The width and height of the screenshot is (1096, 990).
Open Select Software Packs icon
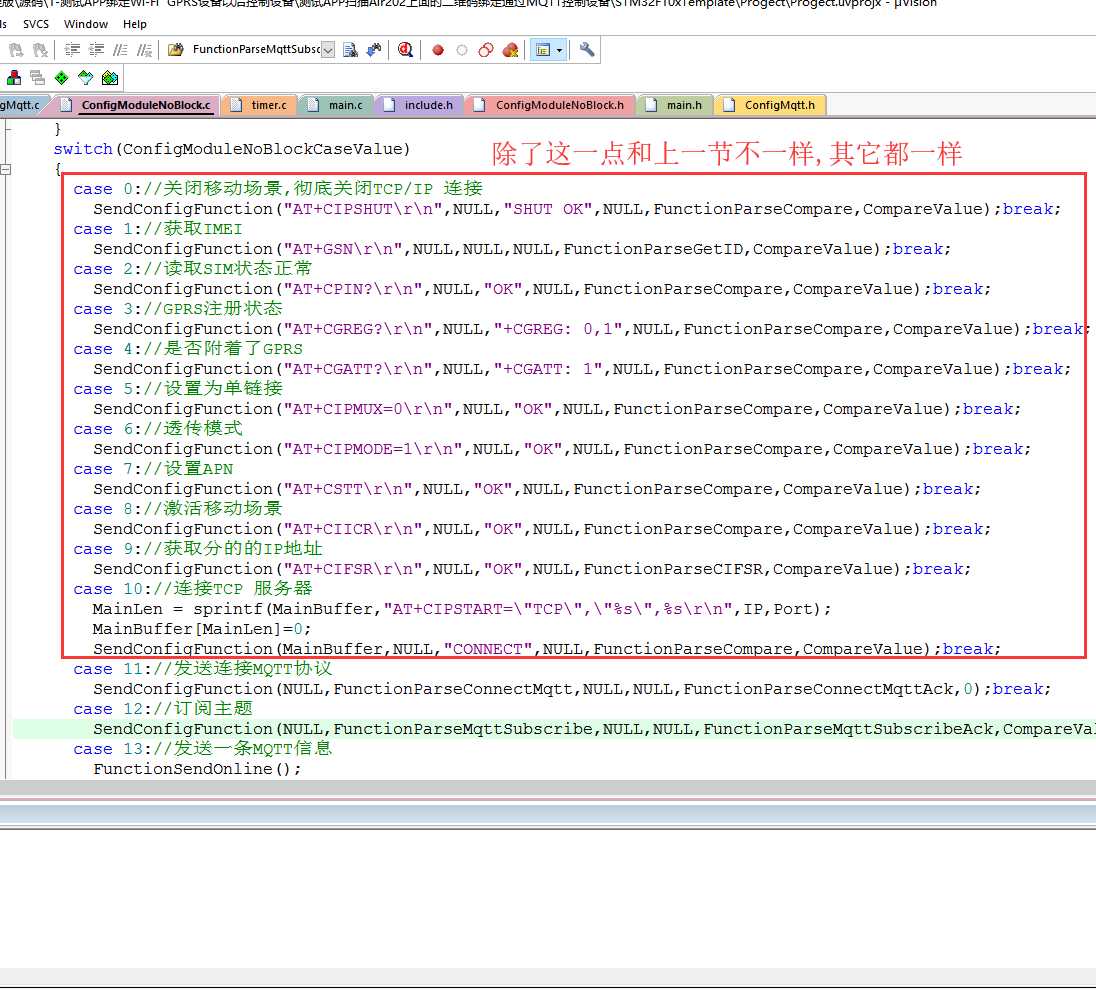(85, 78)
